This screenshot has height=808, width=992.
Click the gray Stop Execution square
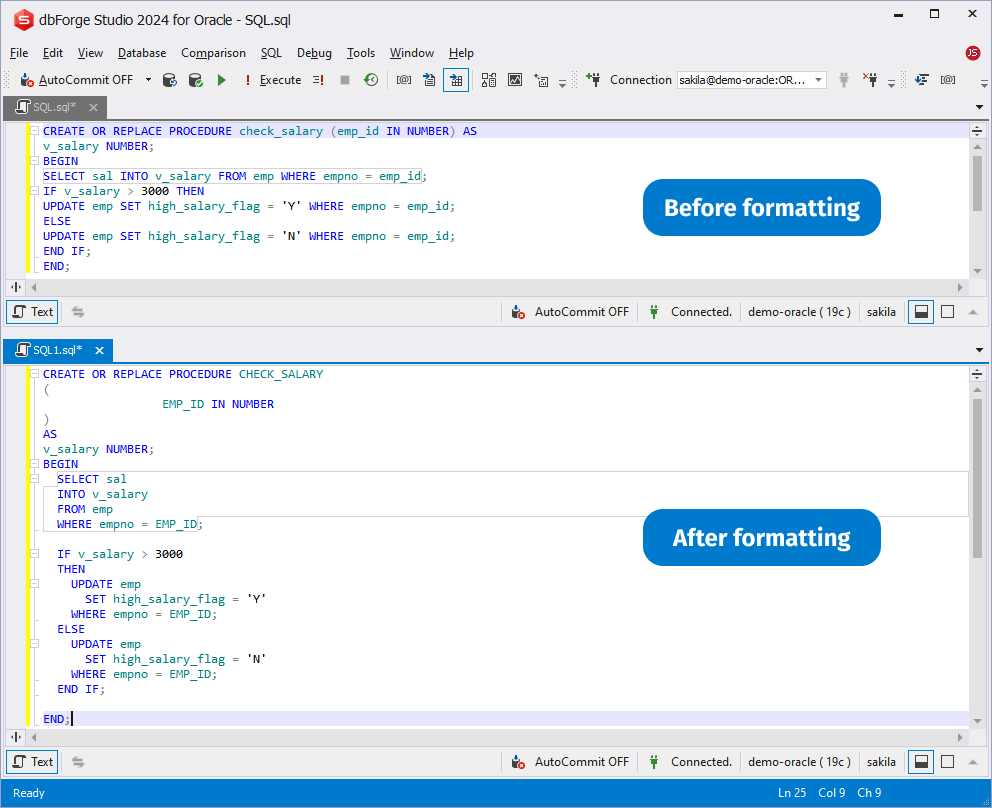(x=345, y=80)
